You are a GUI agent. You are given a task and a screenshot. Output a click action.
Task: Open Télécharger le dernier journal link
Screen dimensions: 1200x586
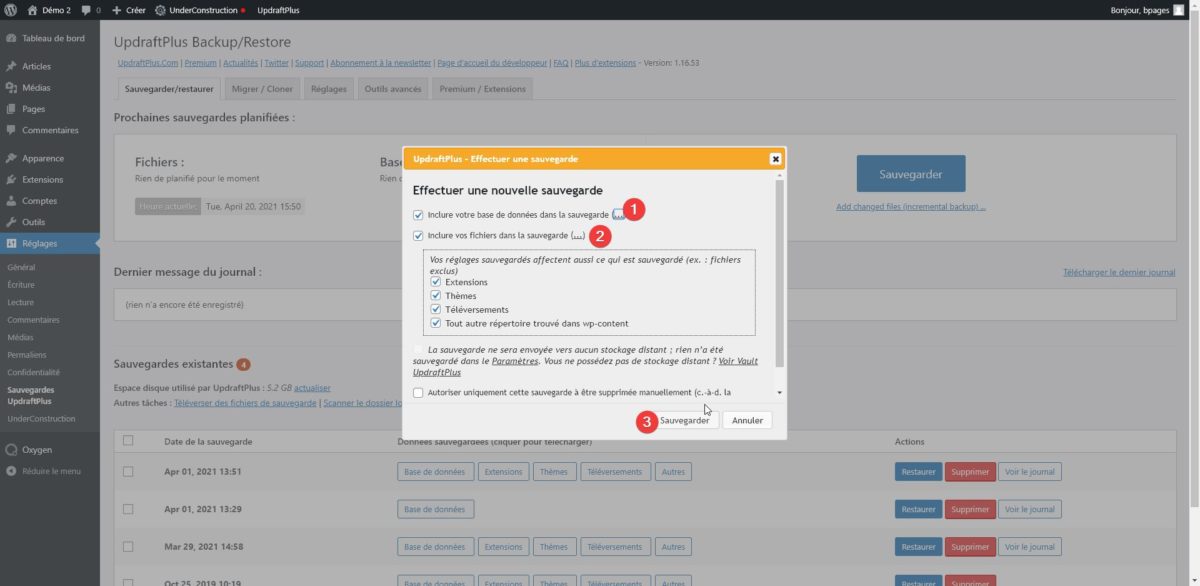click(x=1119, y=272)
